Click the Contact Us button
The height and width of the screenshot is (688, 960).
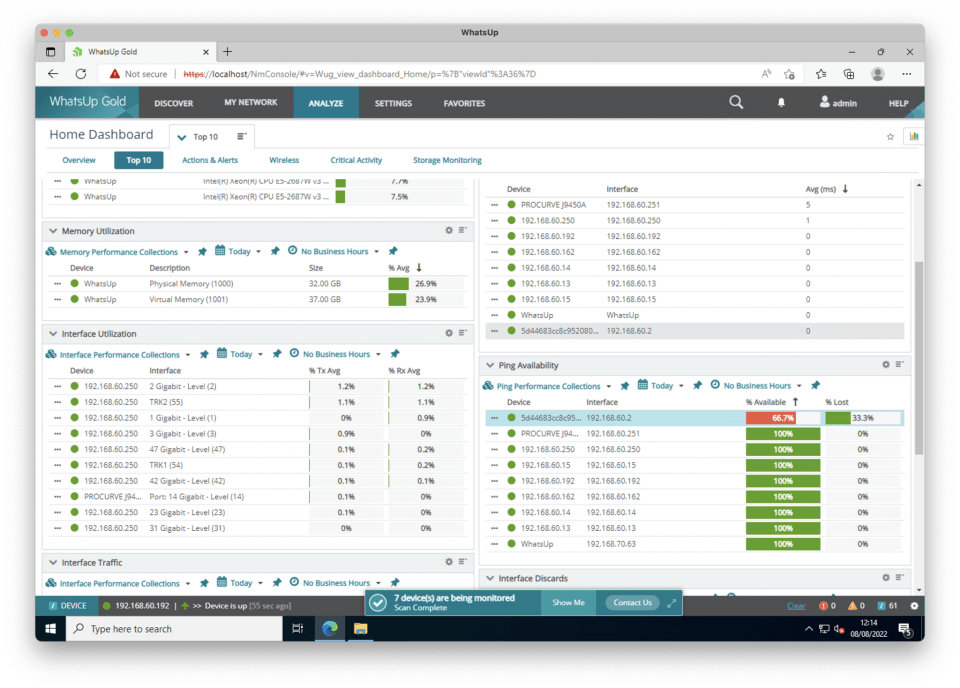pos(632,603)
